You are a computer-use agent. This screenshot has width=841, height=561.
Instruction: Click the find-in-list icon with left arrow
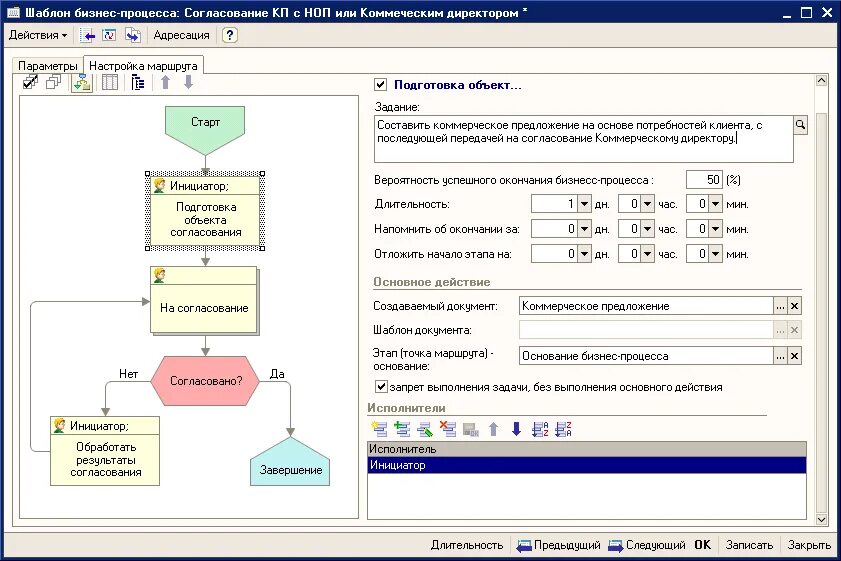88,35
